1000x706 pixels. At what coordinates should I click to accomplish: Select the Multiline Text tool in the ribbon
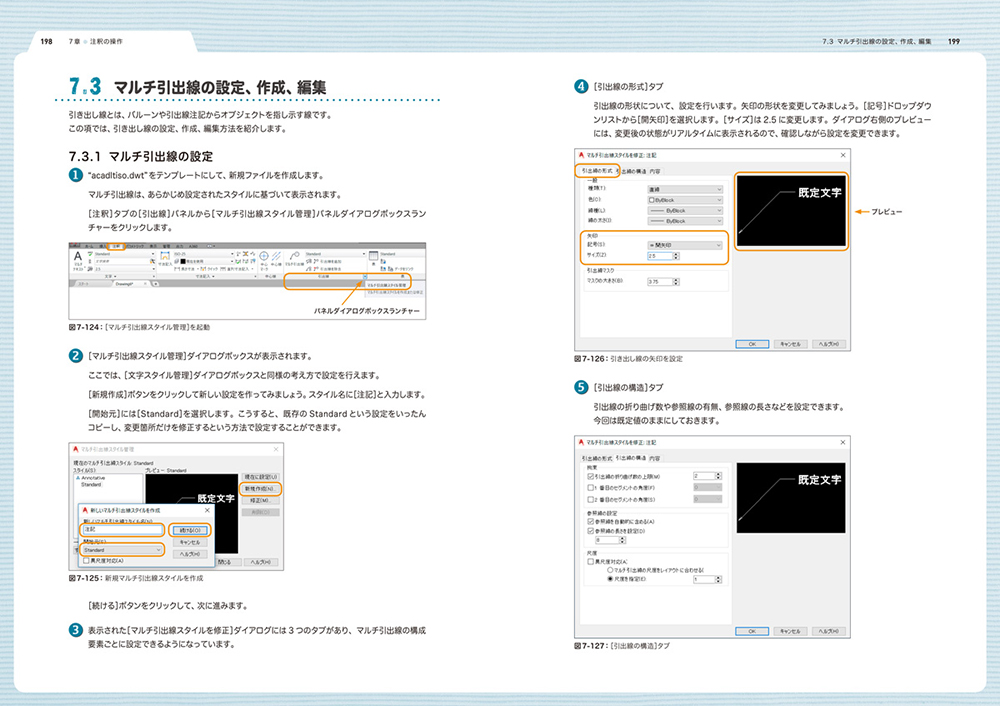pos(78,260)
